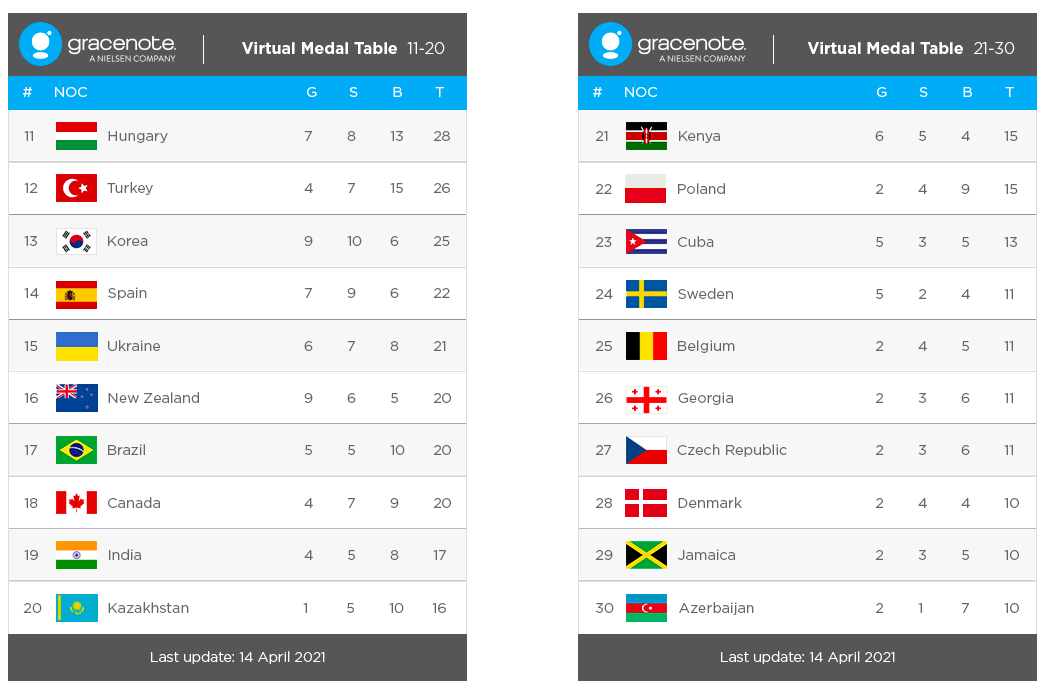The height and width of the screenshot is (690, 1050).
Task: Click the Canada maple leaf flag
Action: (x=76, y=503)
